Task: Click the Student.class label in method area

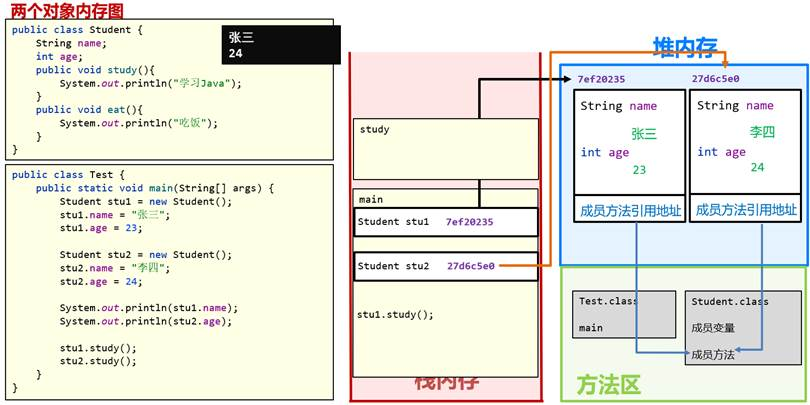Action: (x=730, y=301)
